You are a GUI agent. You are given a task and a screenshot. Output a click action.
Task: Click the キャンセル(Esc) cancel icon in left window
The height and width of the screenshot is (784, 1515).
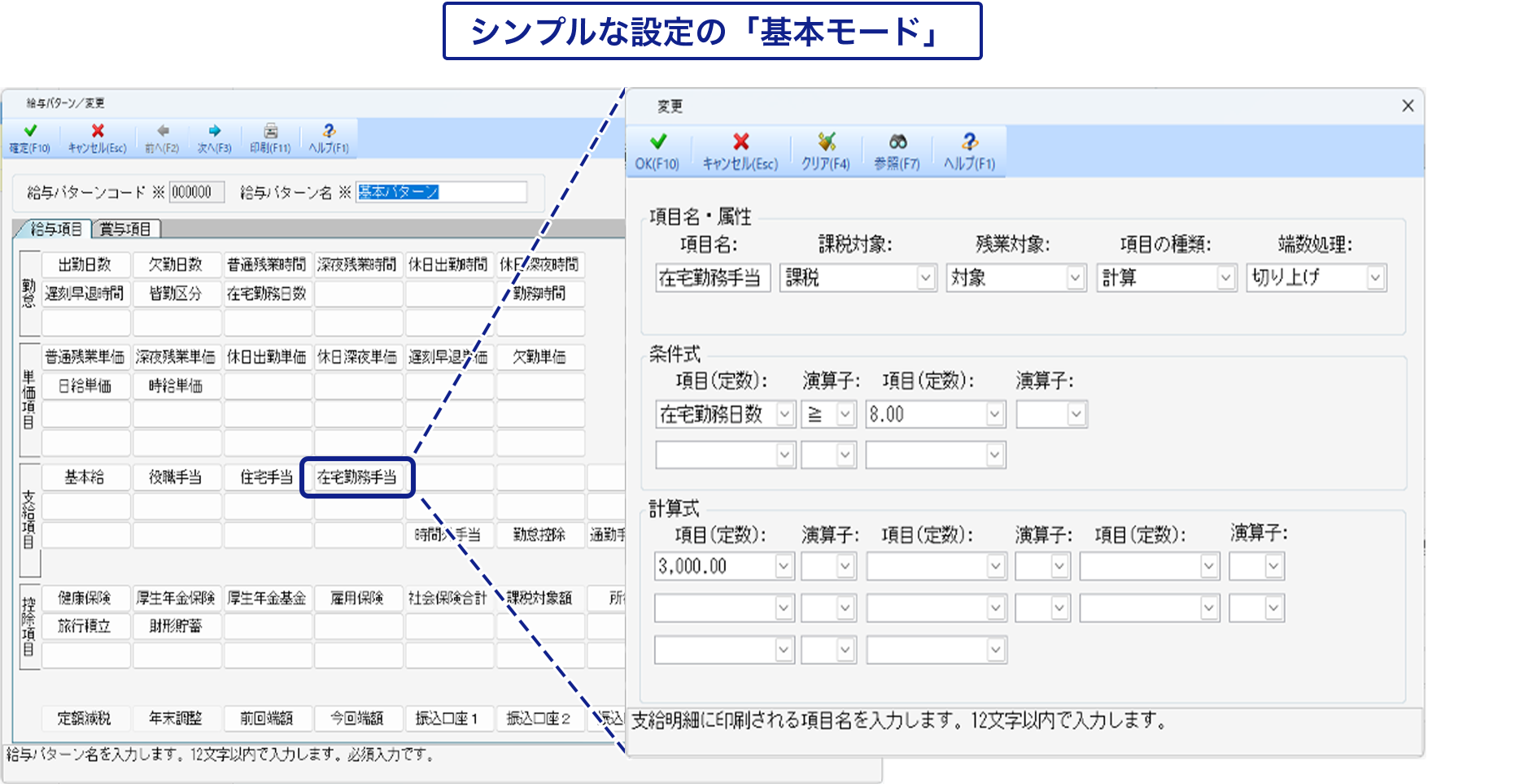click(96, 137)
